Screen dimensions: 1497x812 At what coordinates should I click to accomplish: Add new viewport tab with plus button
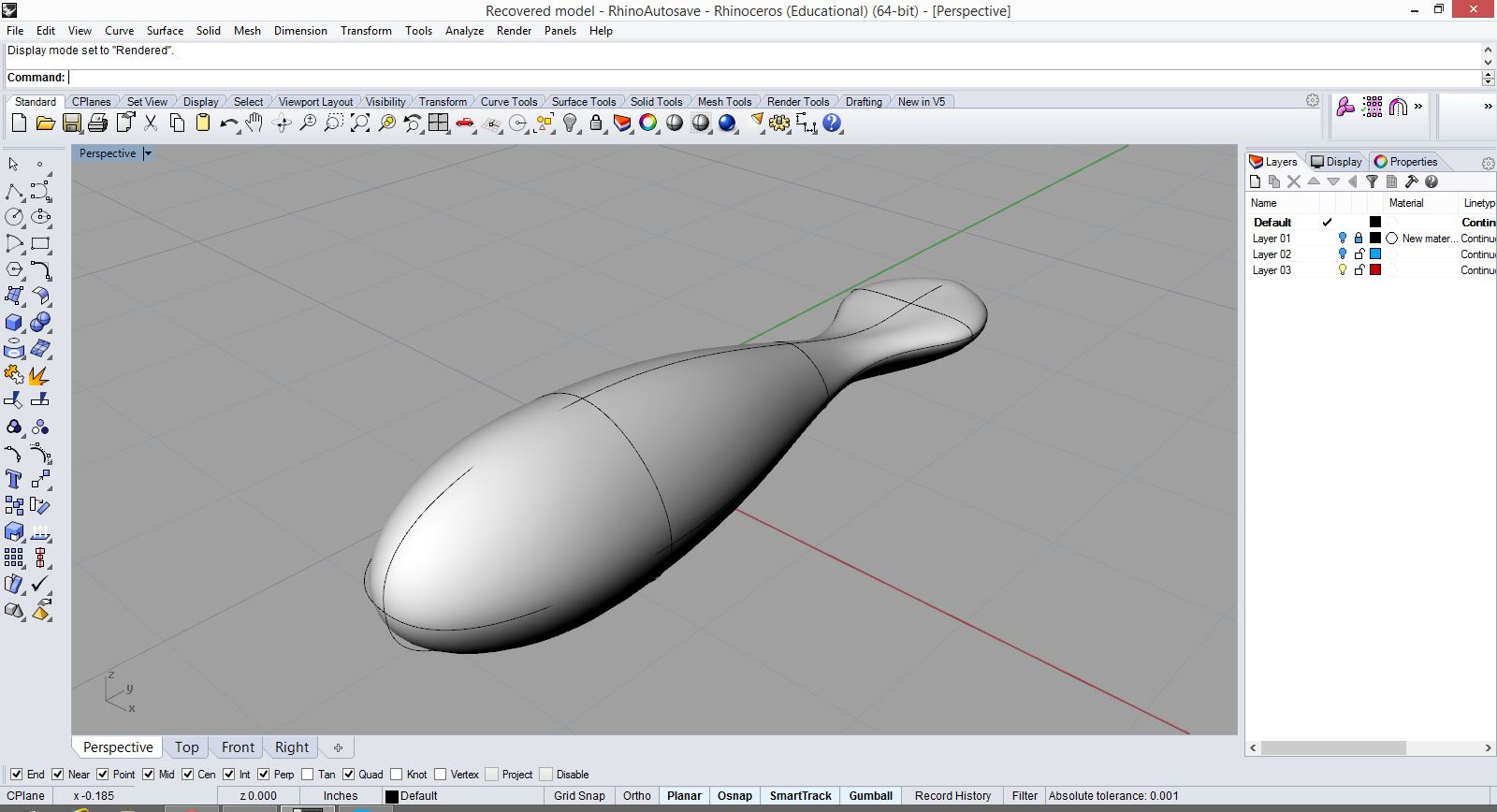(338, 747)
